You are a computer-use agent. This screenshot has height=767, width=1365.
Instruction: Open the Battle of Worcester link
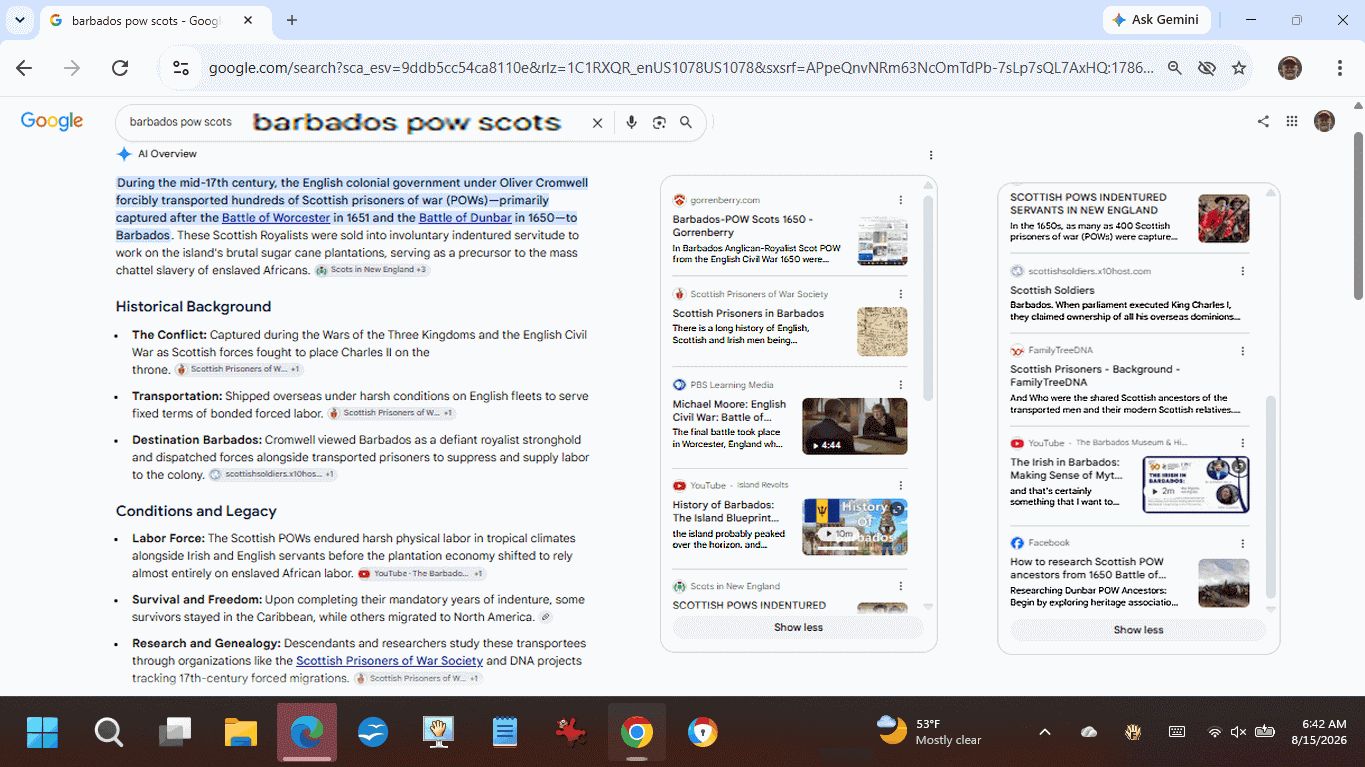(276, 218)
